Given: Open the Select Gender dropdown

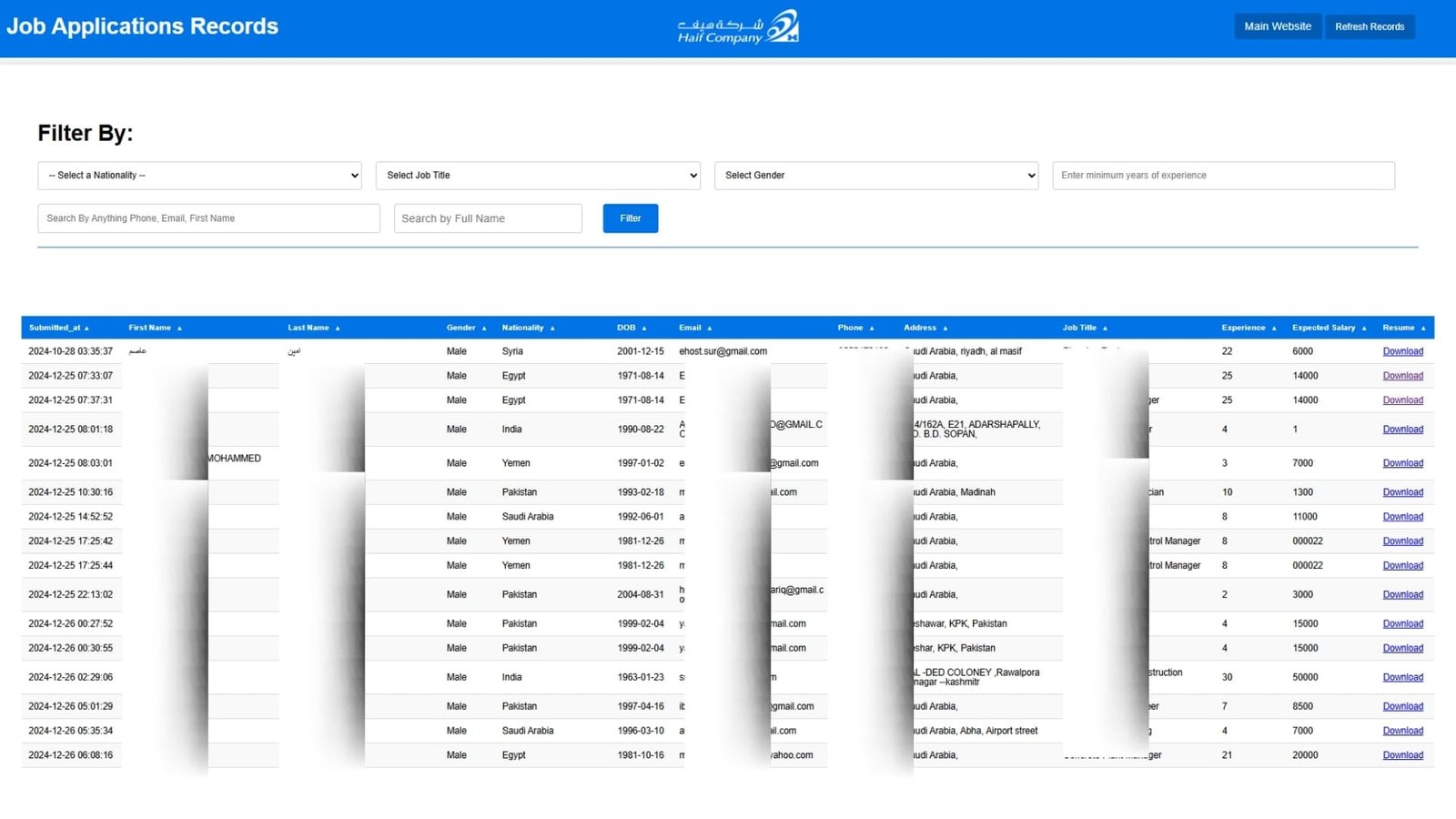Looking at the screenshot, I should pos(876,176).
